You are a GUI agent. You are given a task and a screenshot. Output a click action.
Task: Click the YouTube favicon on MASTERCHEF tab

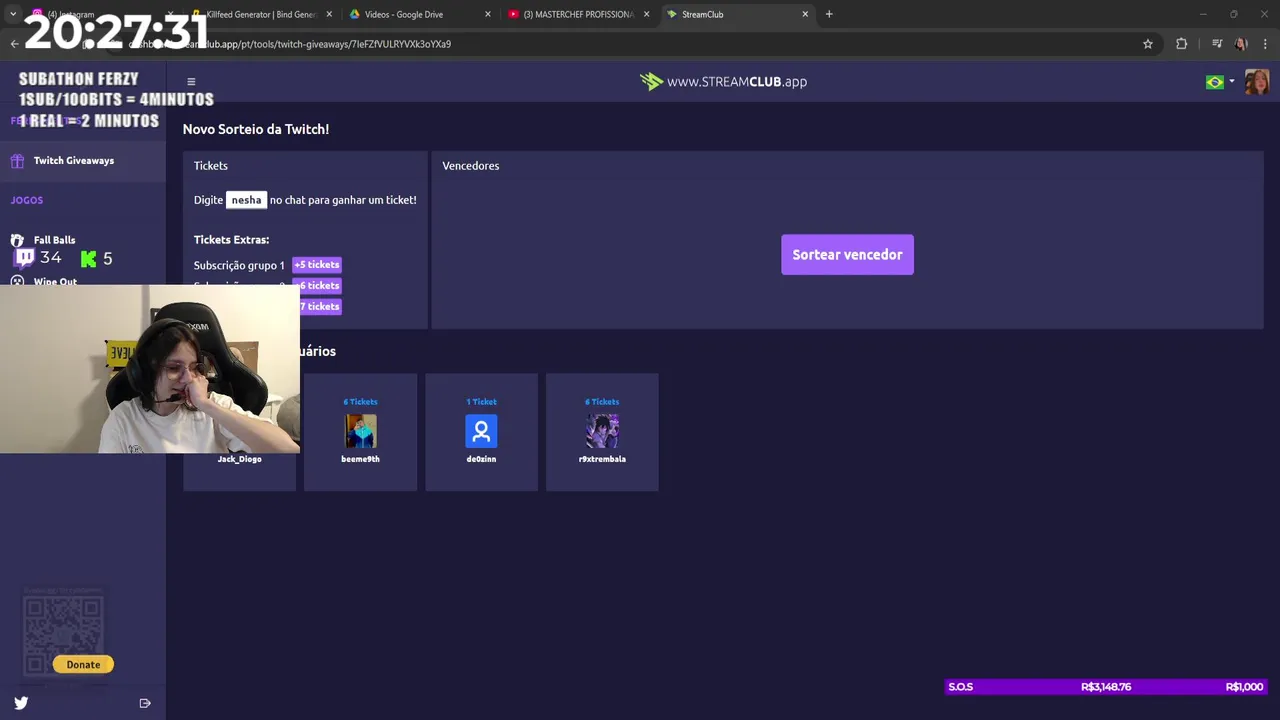[514, 14]
